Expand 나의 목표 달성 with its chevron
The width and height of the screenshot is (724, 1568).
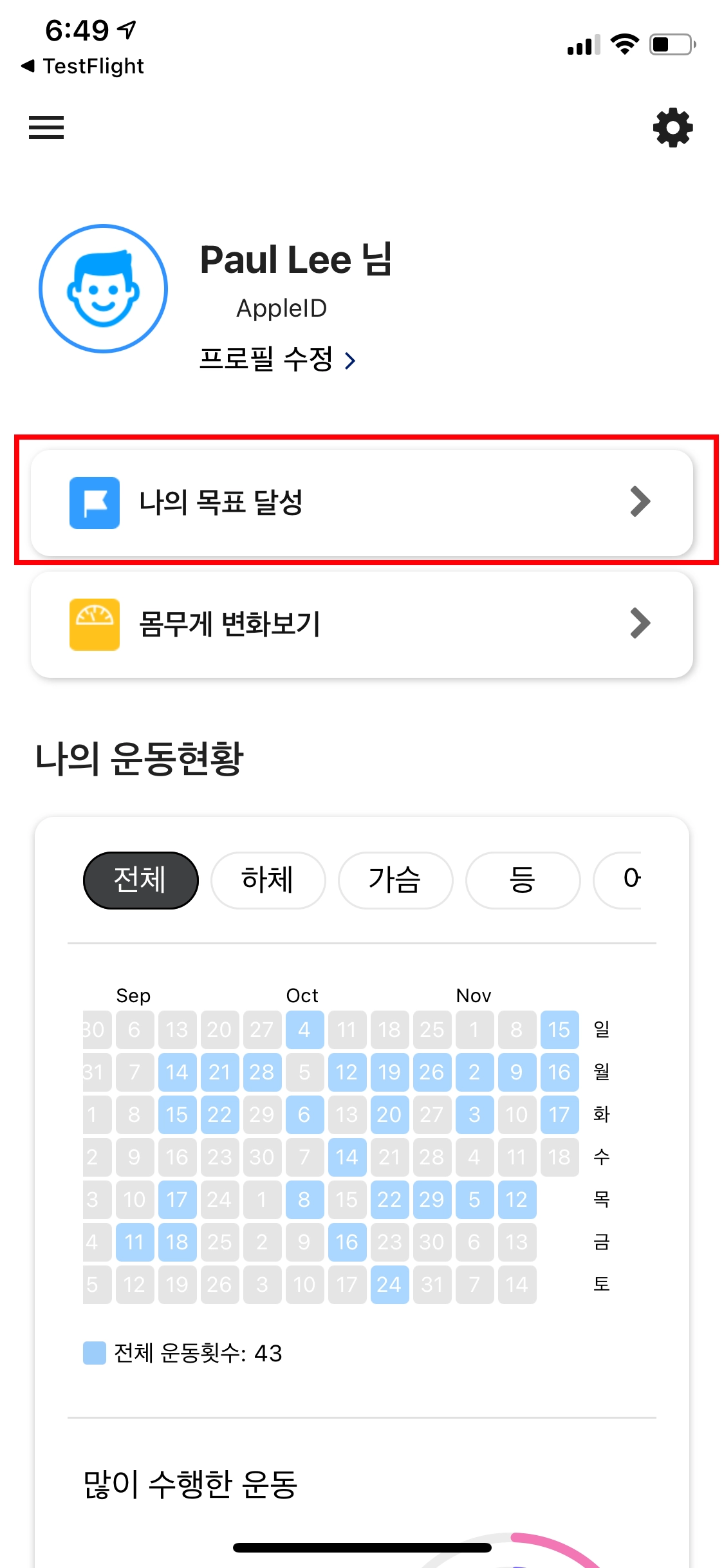click(x=640, y=502)
